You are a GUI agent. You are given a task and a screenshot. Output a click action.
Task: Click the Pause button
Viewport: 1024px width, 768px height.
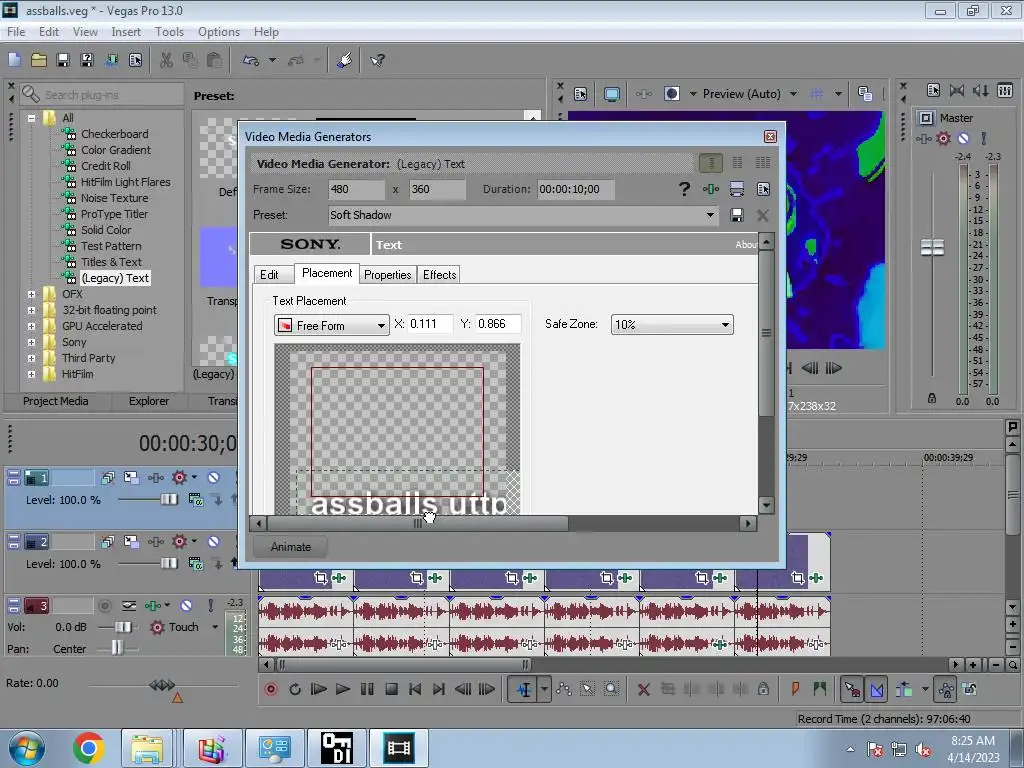[367, 690]
